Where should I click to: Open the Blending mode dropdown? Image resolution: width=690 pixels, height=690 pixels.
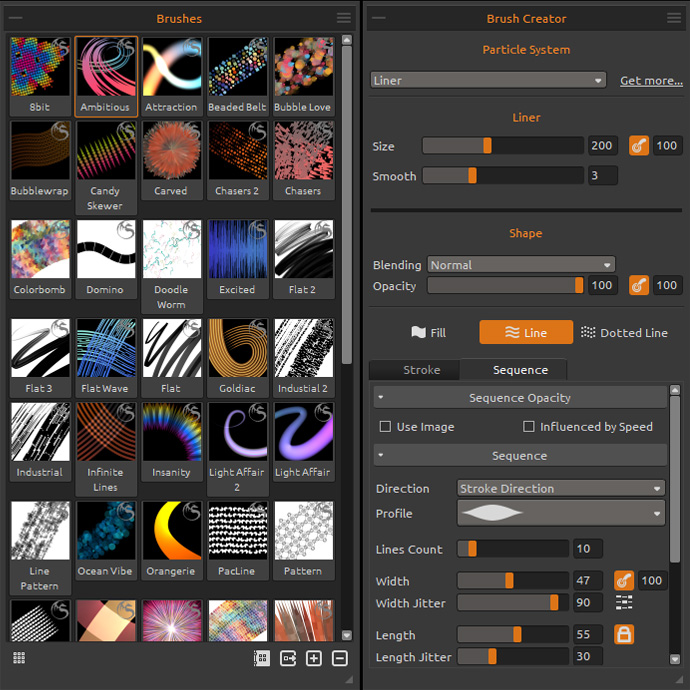point(521,265)
